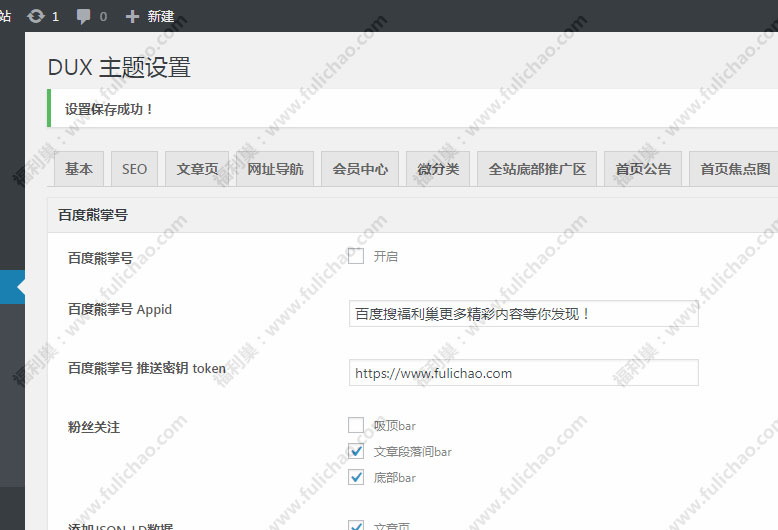The height and width of the screenshot is (530, 778).
Task: Toggle the 文章页 JSON-LD checkbox
Action: coord(356,525)
